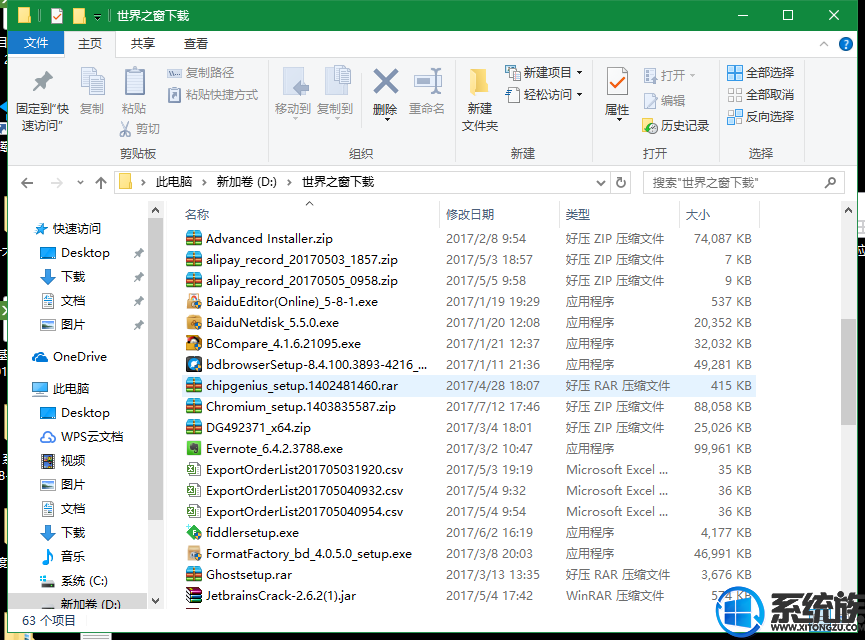Image resolution: width=865 pixels, height=640 pixels.
Task: Open recent locations dropdown arrow
Action: (81, 183)
